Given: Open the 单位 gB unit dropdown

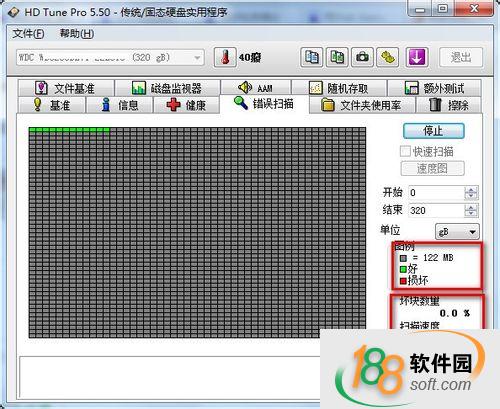Looking at the screenshot, I should pos(457,232).
